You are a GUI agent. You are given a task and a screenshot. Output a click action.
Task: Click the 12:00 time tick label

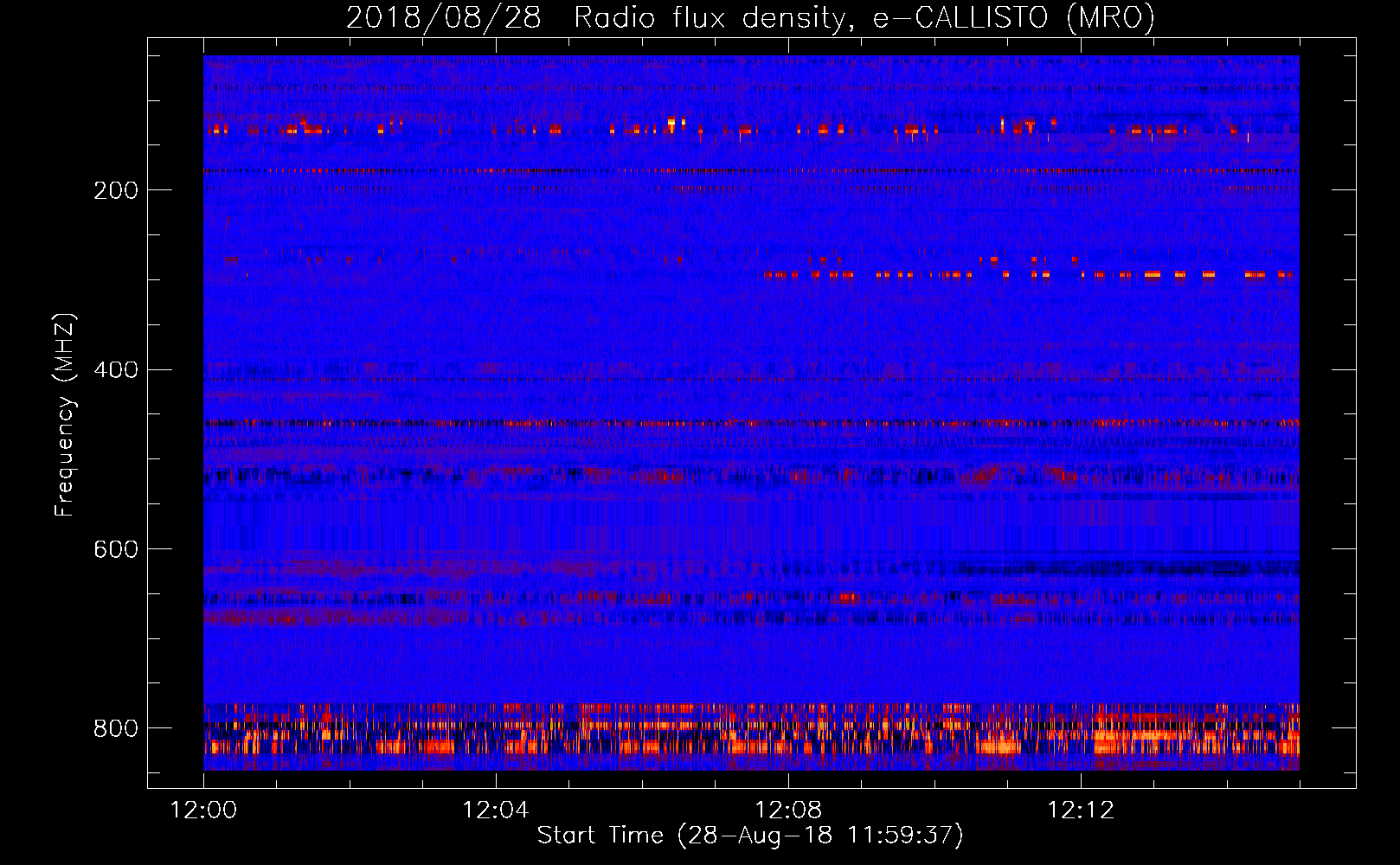(203, 811)
